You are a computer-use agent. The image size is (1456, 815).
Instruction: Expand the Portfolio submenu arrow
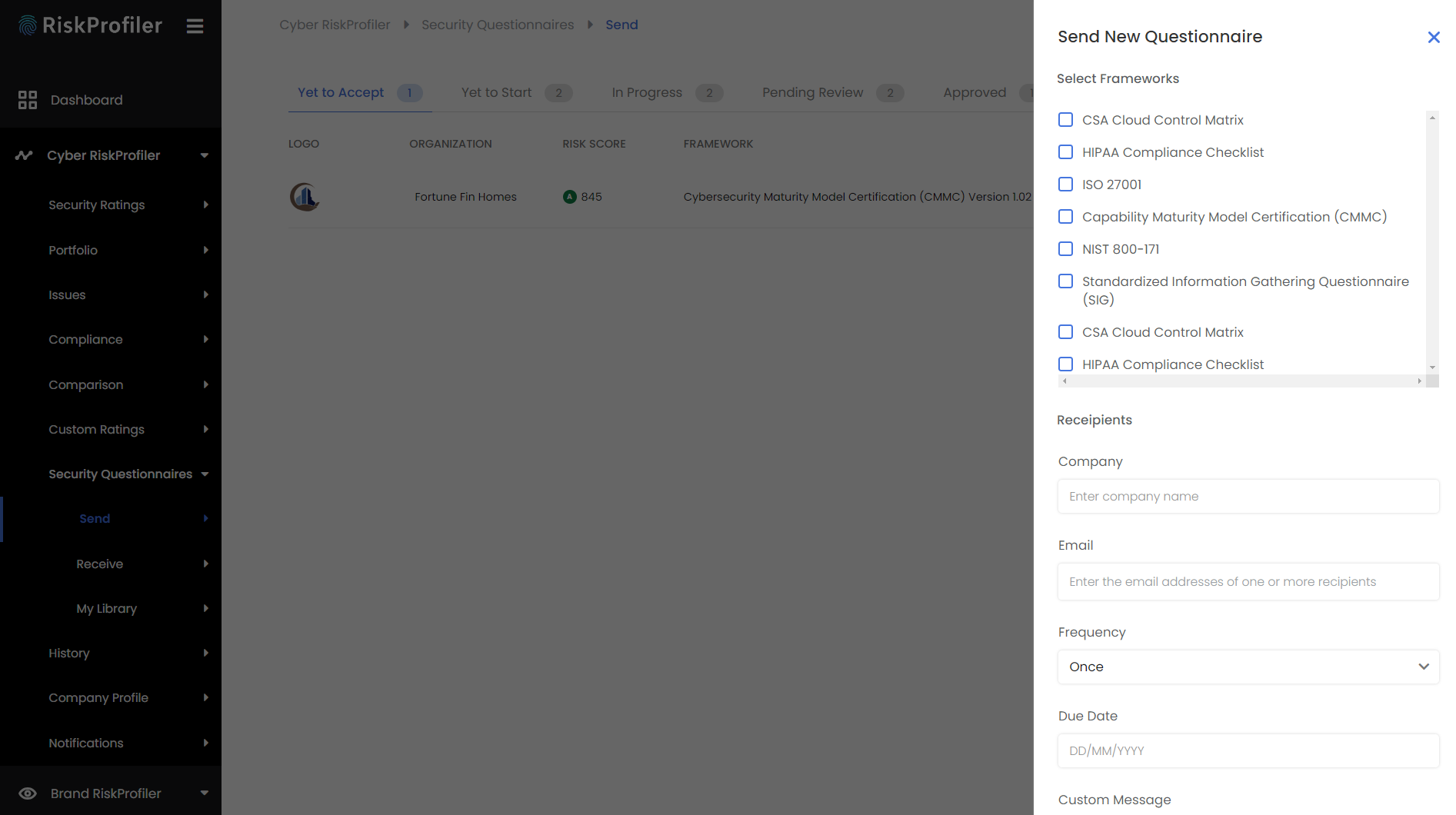pos(206,250)
